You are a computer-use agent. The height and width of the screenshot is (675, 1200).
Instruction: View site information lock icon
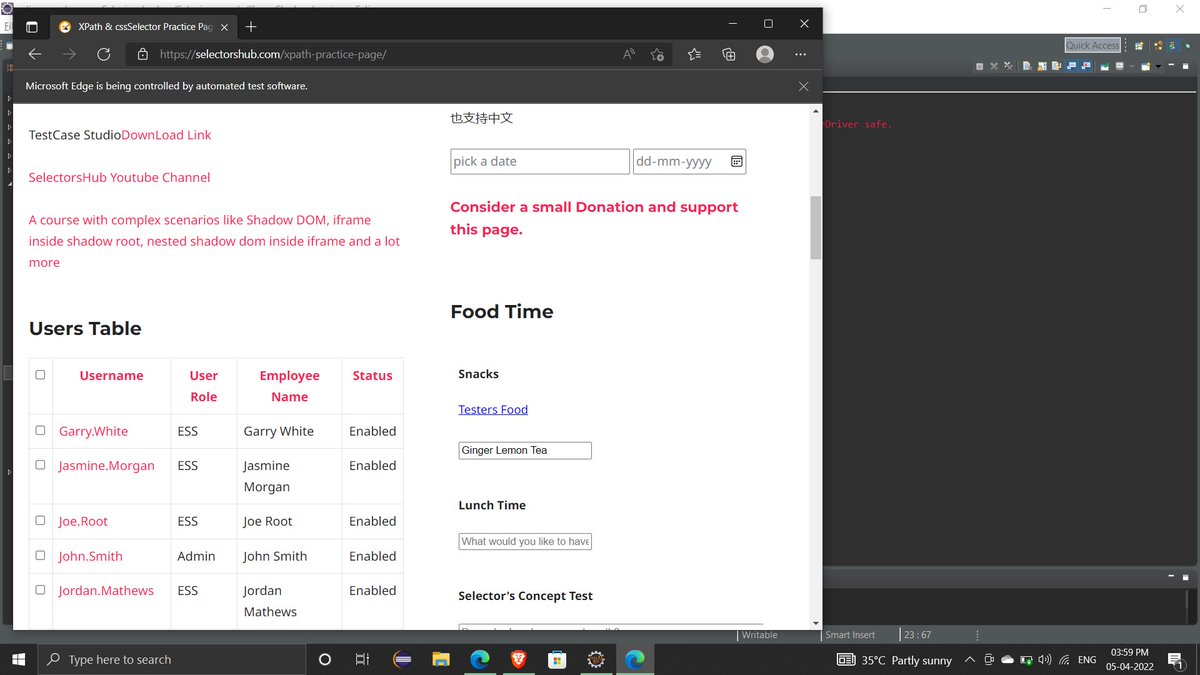(143, 54)
